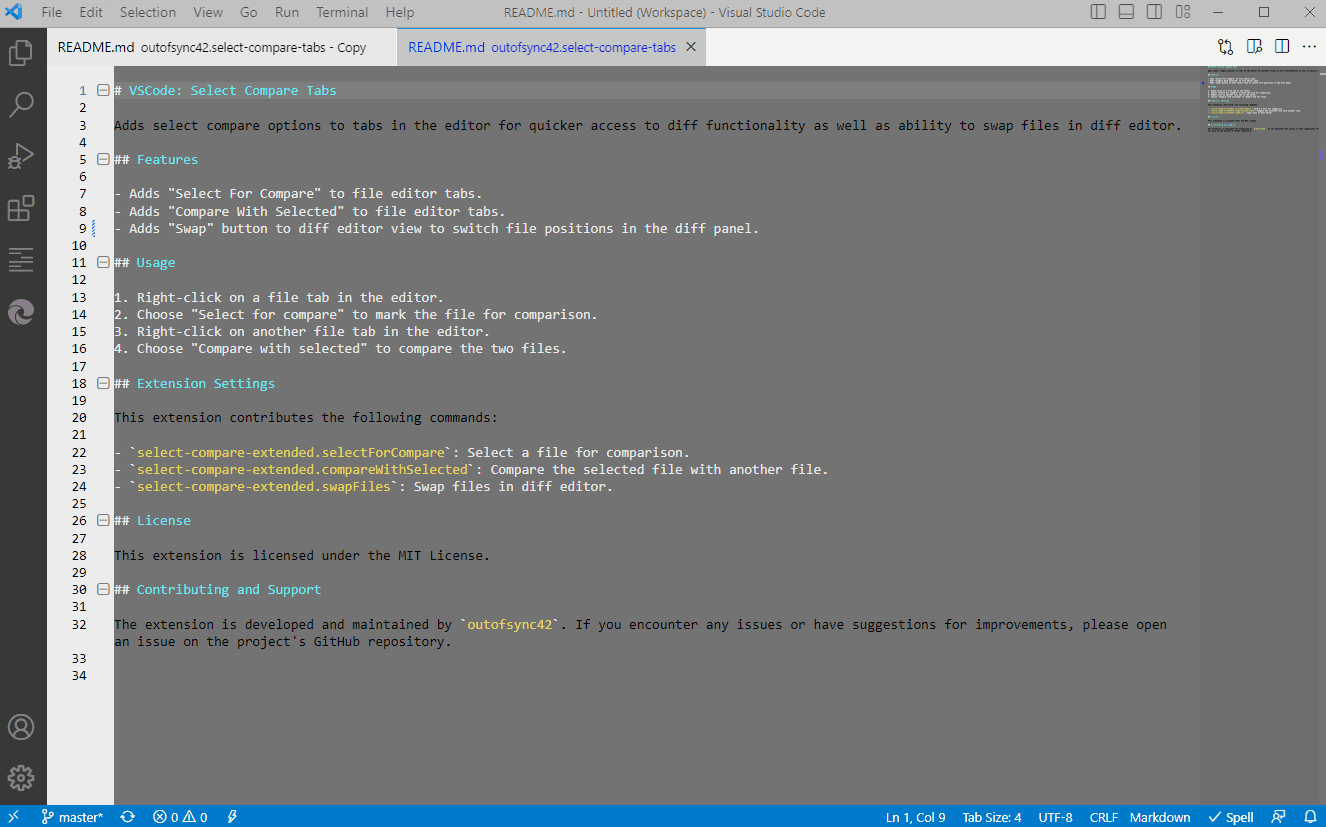This screenshot has width=1326, height=827.
Task: Open the UTF-8 encoding selector
Action: pos(1055,817)
